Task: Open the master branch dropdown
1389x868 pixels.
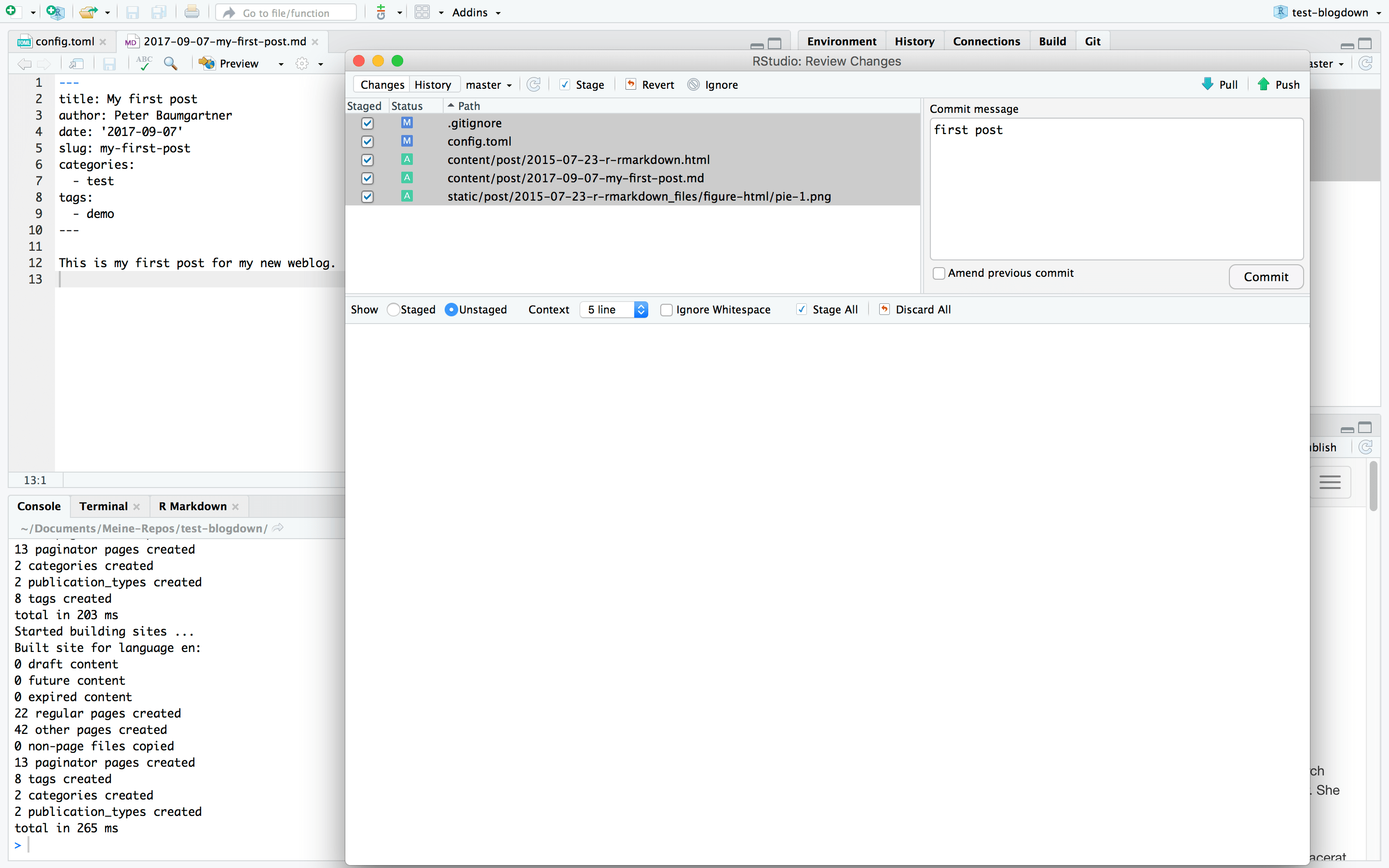Action: click(489, 85)
